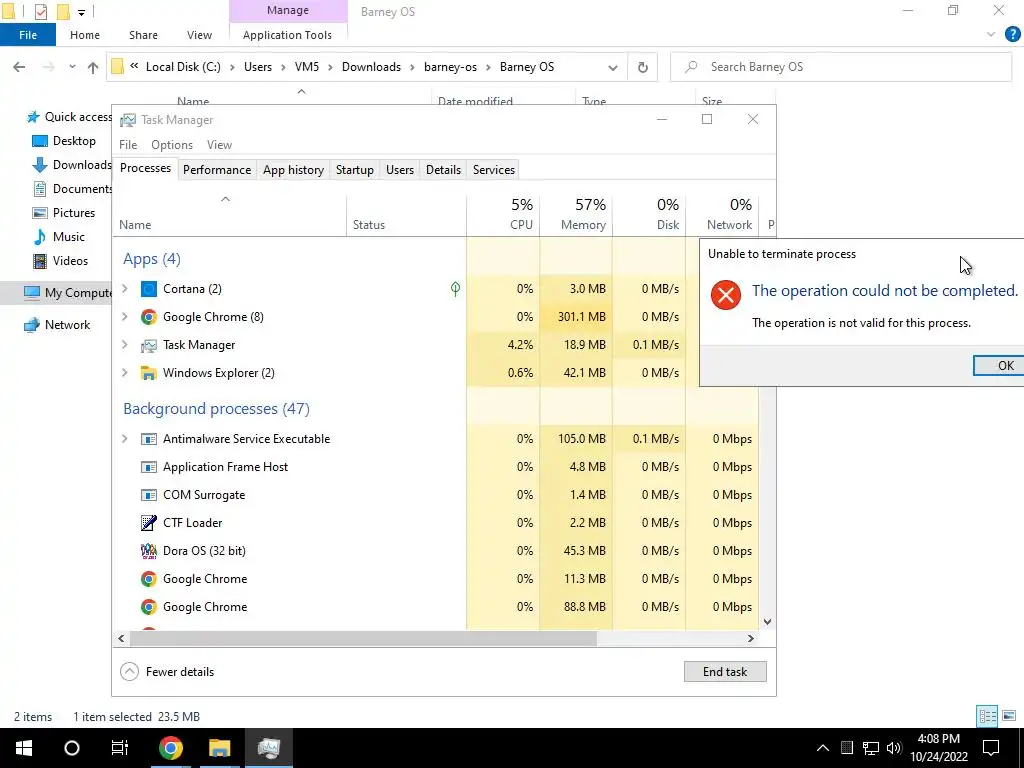The width and height of the screenshot is (1024, 768).
Task: Expand the Task Manager process group
Action: coord(125,345)
